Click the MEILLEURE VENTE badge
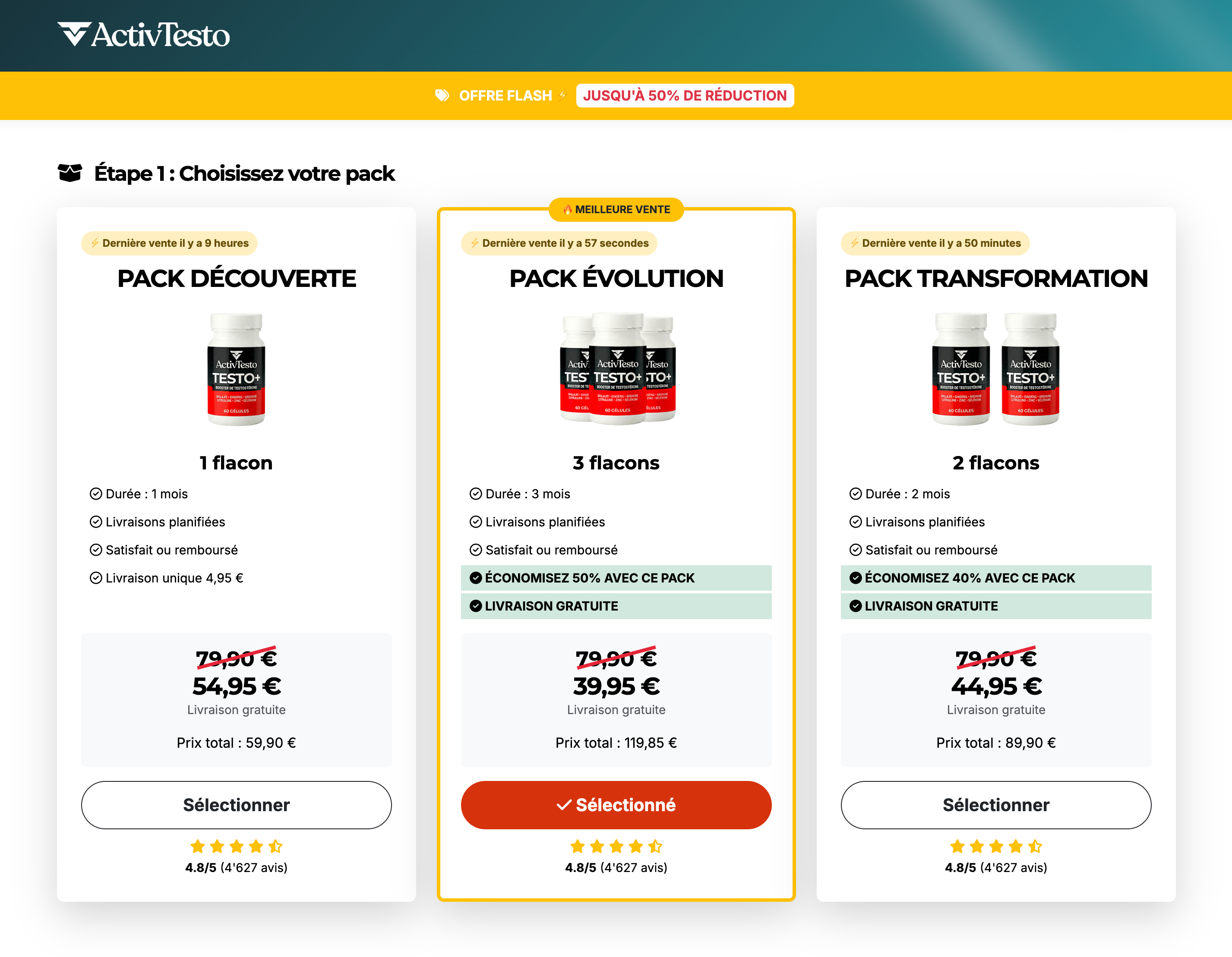This screenshot has height=957, width=1232. coord(616,209)
